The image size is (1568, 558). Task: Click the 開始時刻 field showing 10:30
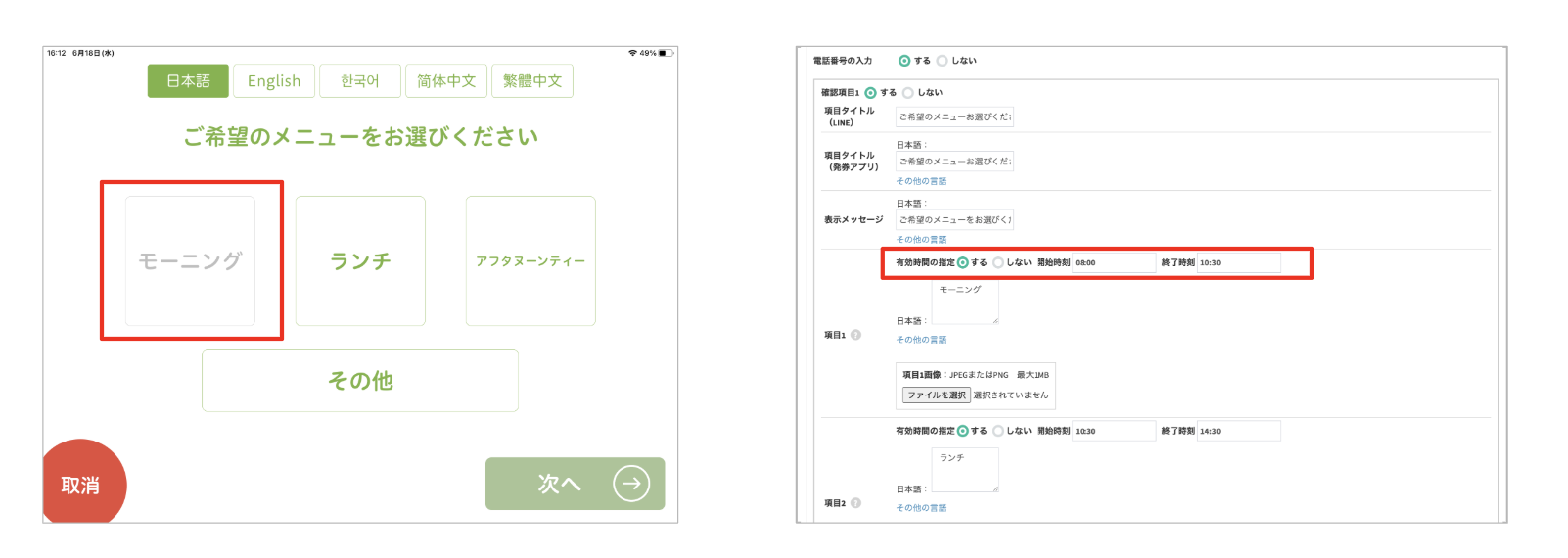point(1114,431)
